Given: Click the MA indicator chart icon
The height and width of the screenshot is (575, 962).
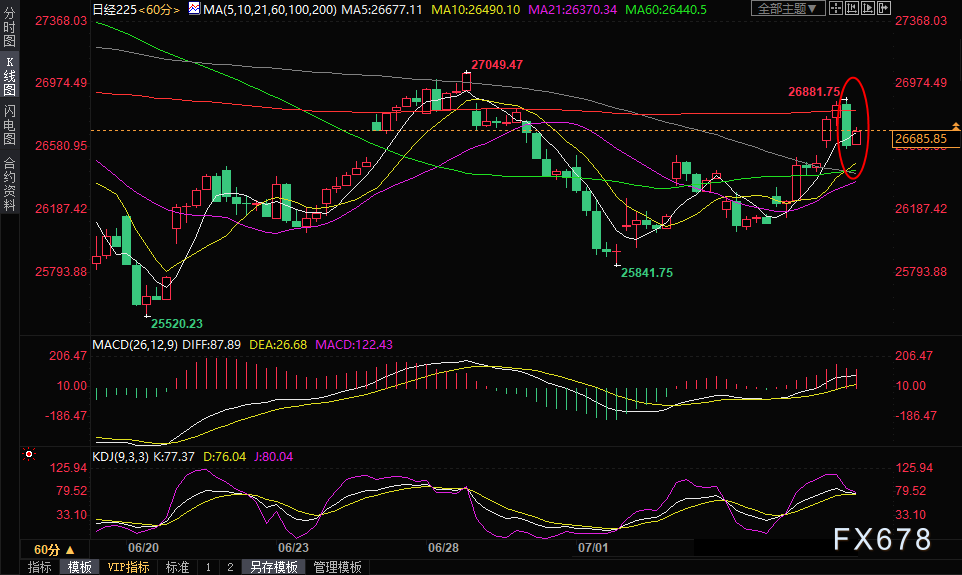Looking at the screenshot, I should coord(194,9).
